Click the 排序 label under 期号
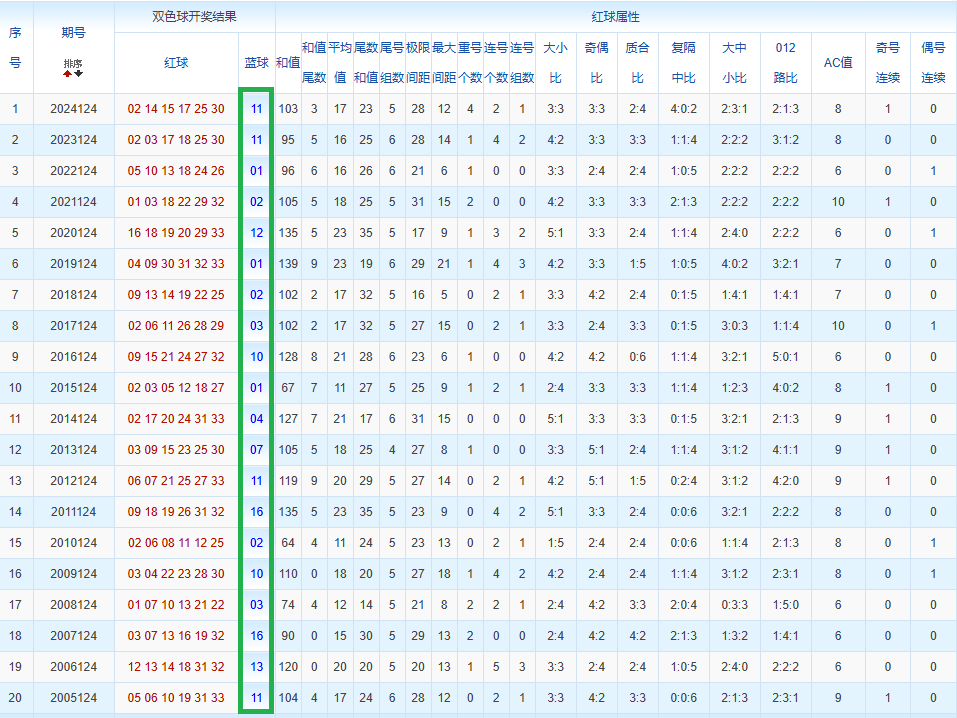Screen dimensions: 957x718 coord(73,63)
